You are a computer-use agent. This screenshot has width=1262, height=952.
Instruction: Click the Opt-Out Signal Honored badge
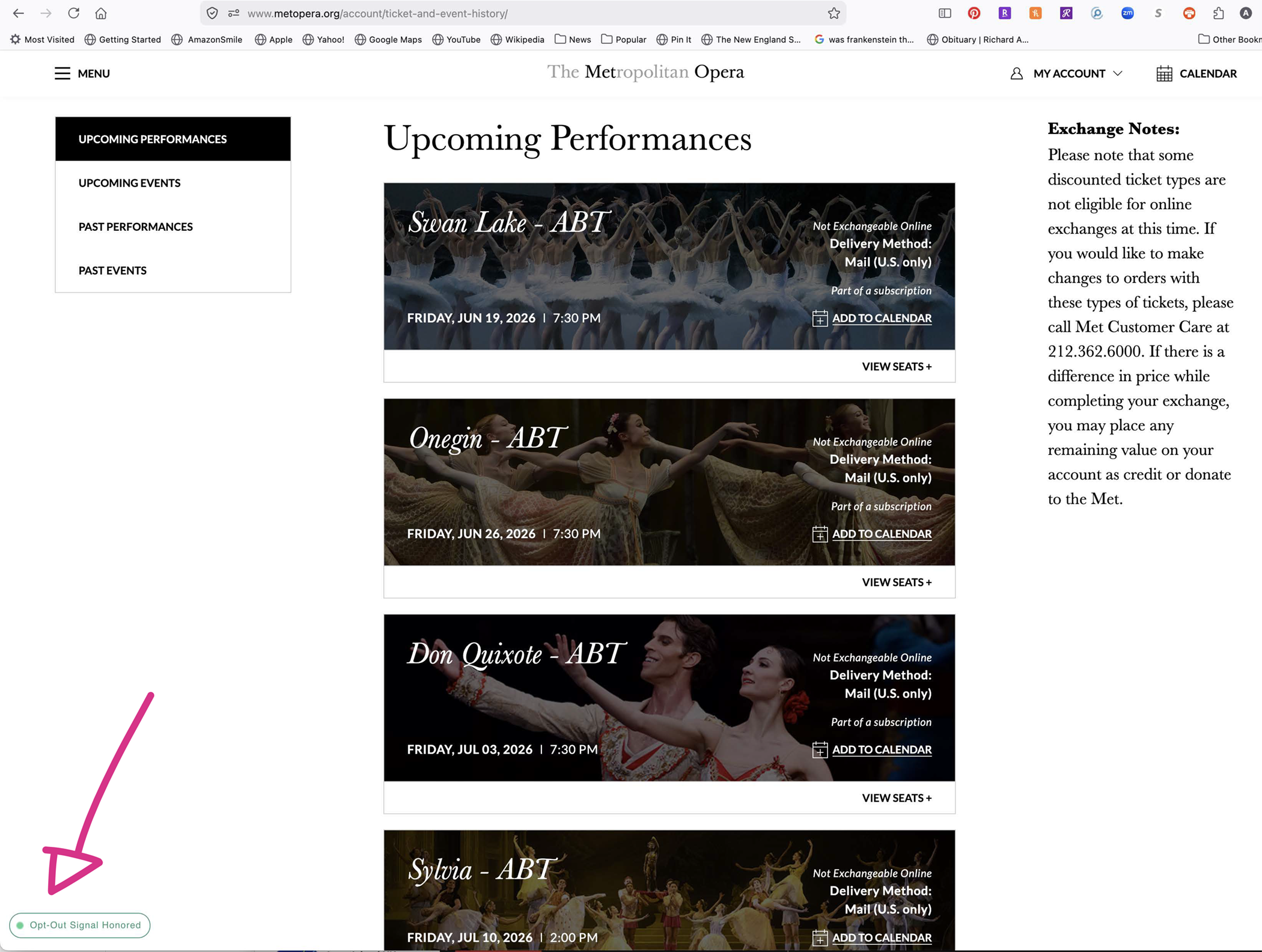click(x=80, y=925)
